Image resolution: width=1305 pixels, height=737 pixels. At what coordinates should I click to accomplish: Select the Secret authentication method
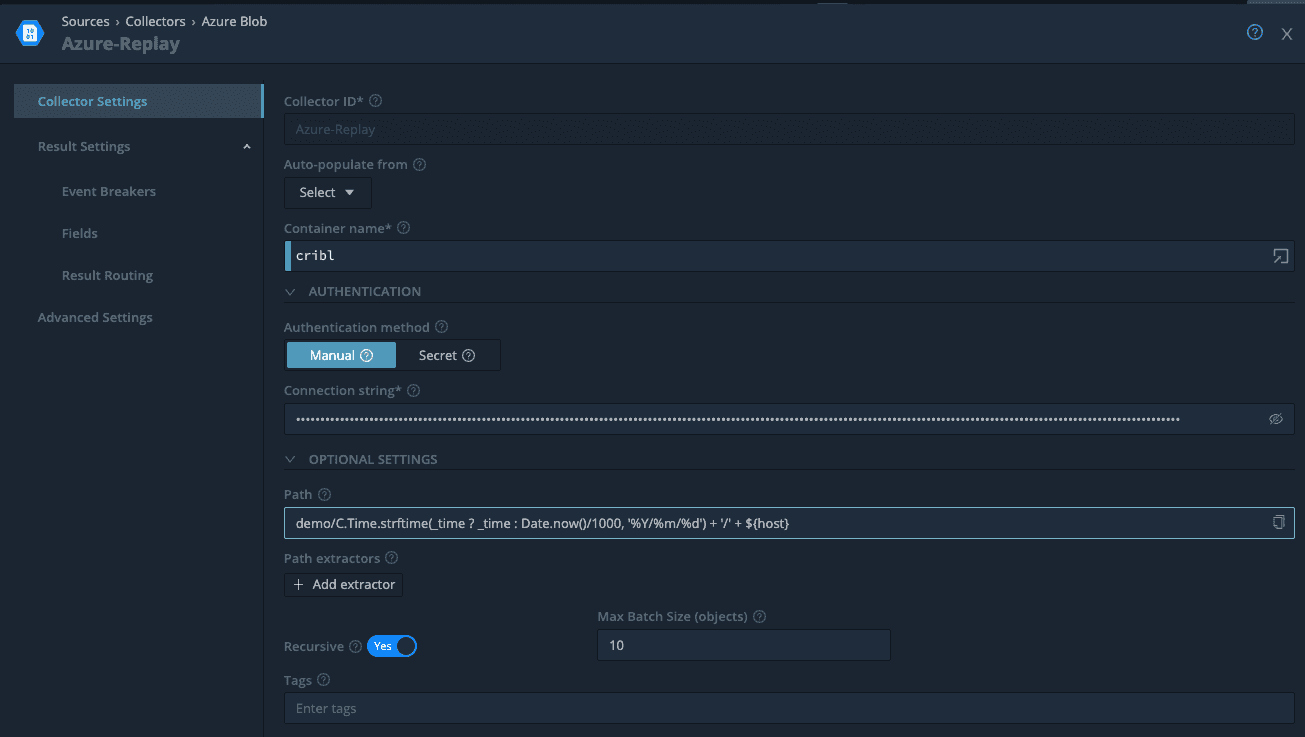pos(446,355)
